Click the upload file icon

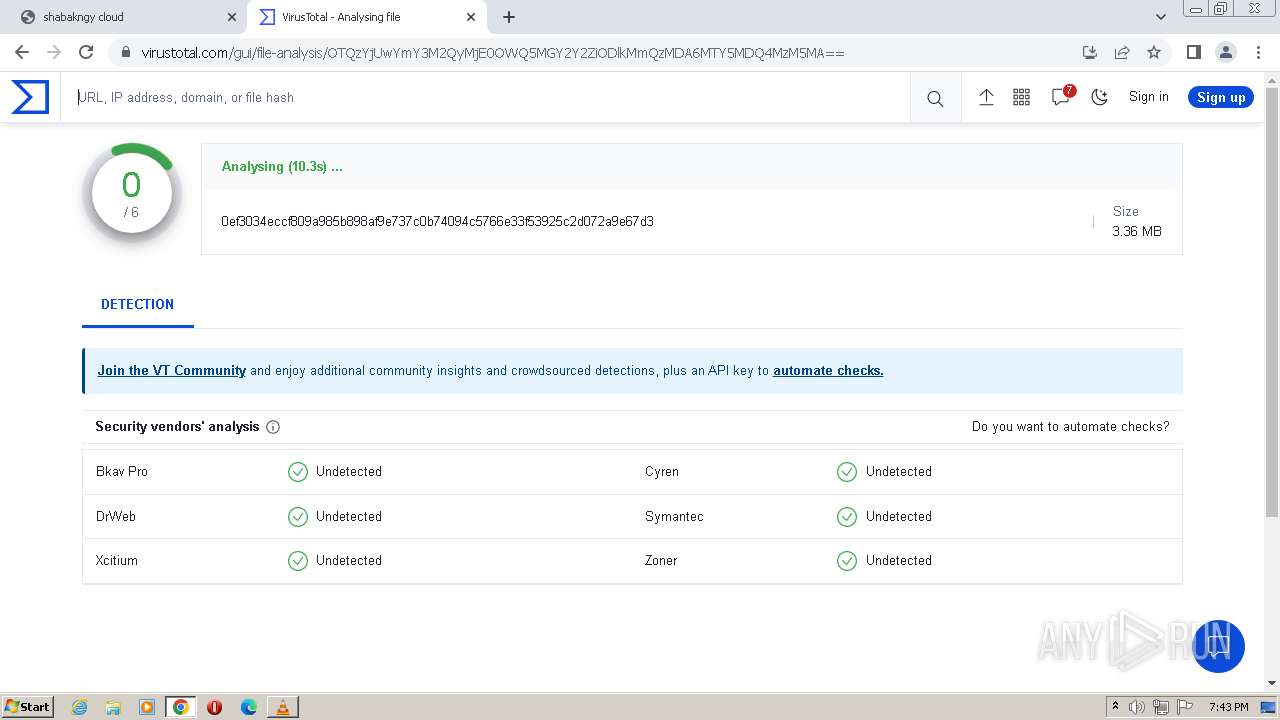tap(986, 97)
